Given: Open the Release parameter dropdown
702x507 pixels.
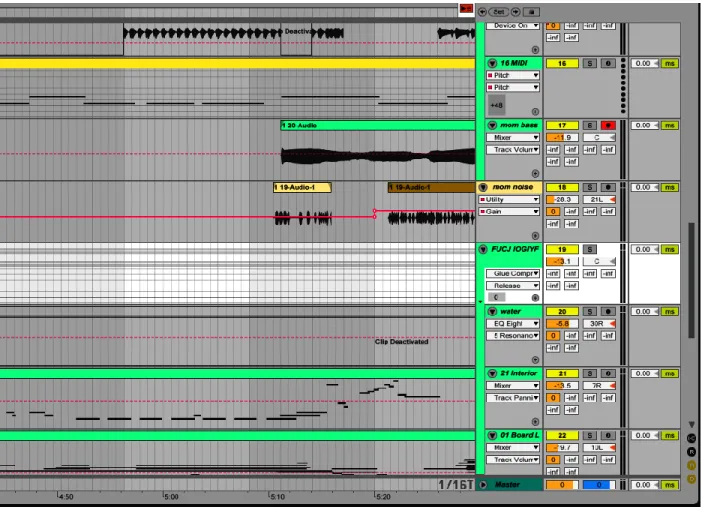Looking at the screenshot, I should pyautogui.click(x=513, y=285).
